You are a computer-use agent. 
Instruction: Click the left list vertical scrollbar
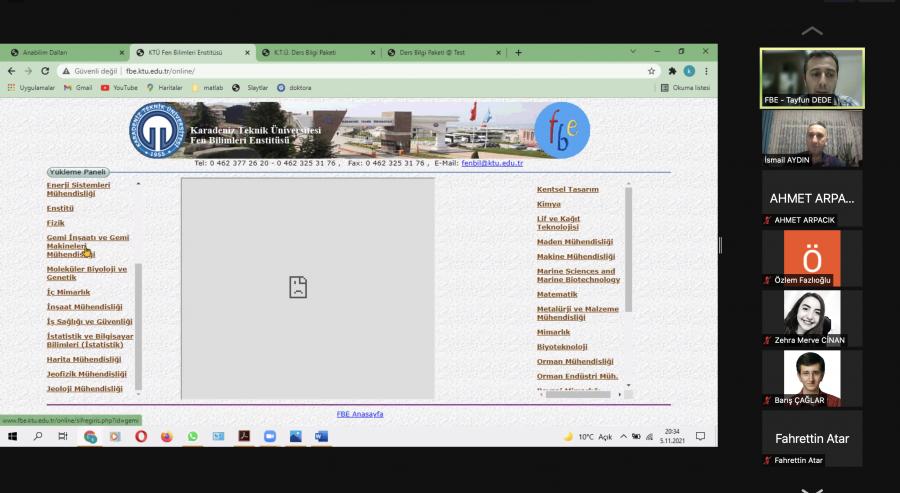[138, 326]
